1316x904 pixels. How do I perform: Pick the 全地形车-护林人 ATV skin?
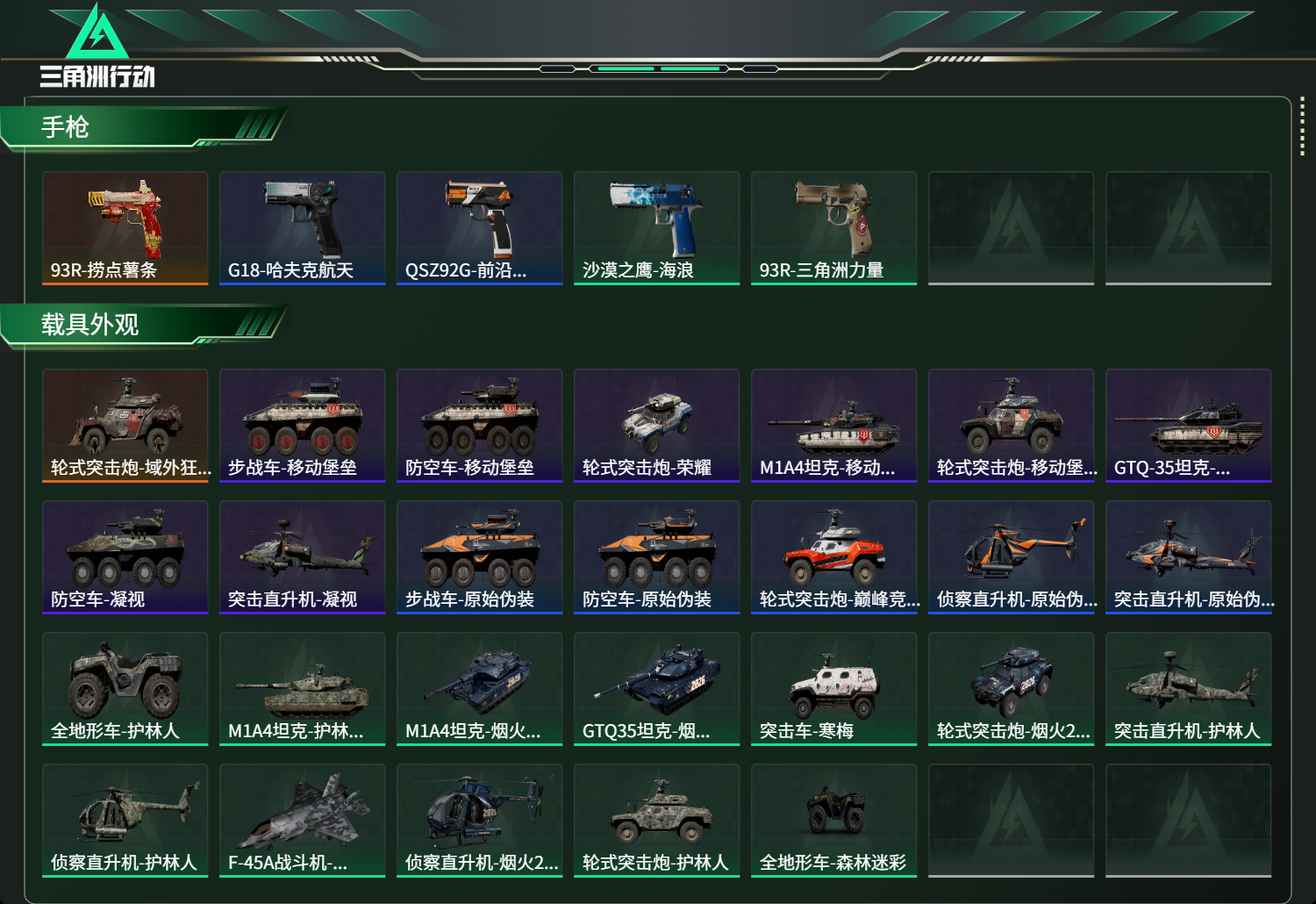tap(125, 689)
